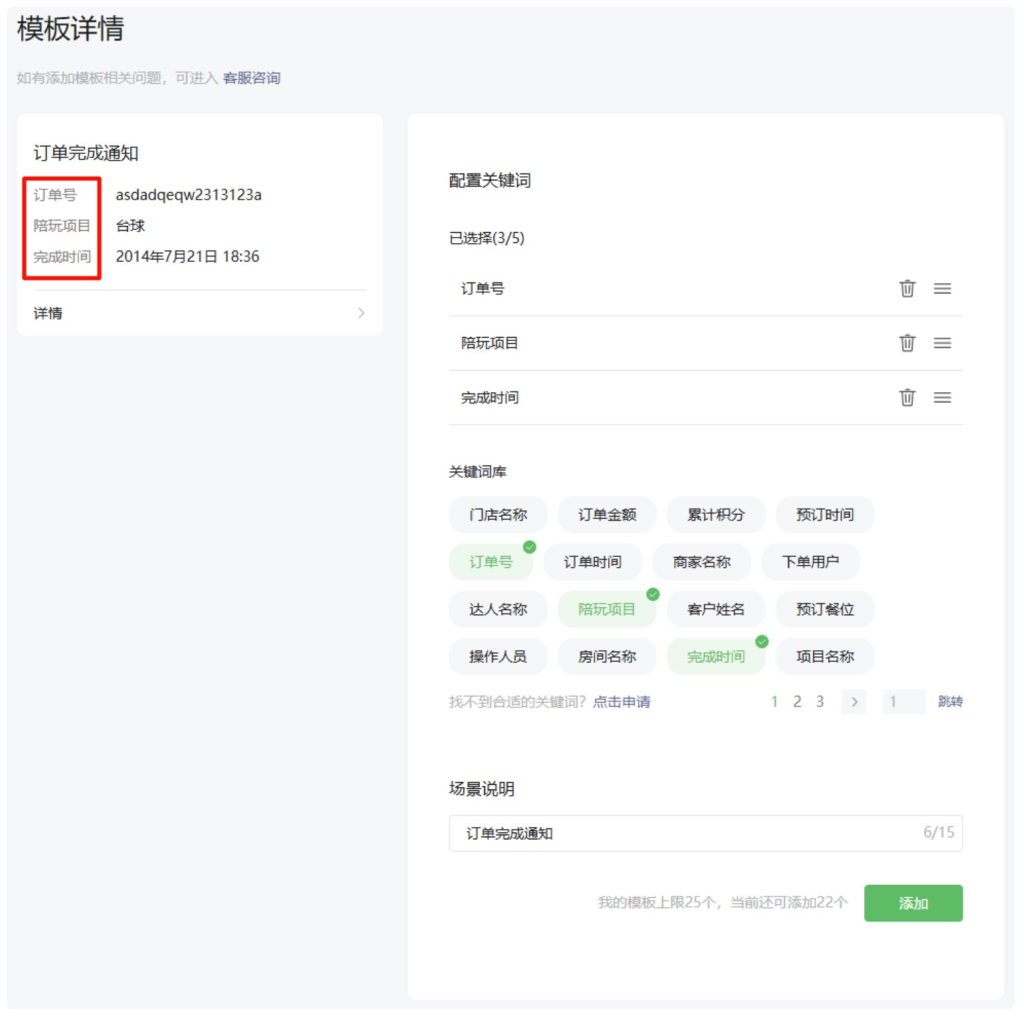Click the drag handle icon beside 完成时间
Image resolution: width=1024 pixels, height=1017 pixels.
941,397
